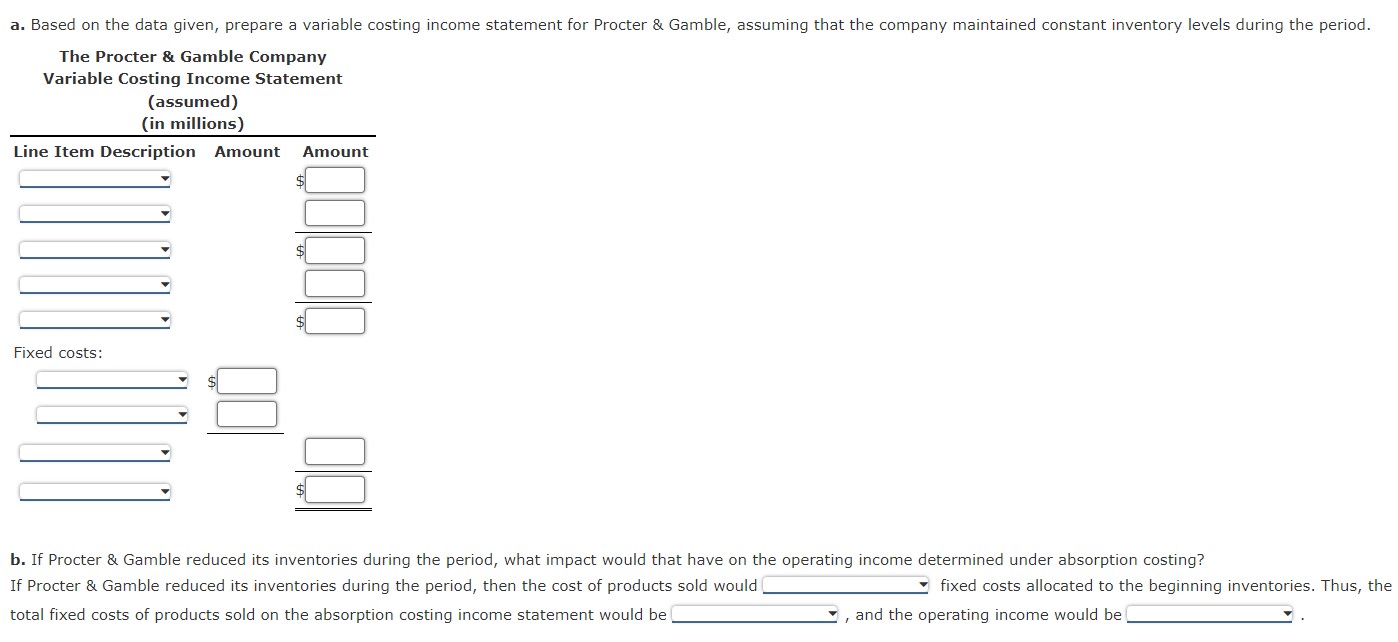Image resolution: width=1398 pixels, height=642 pixels.
Task: Expand the cost of products sold dropdown
Action: [845, 585]
